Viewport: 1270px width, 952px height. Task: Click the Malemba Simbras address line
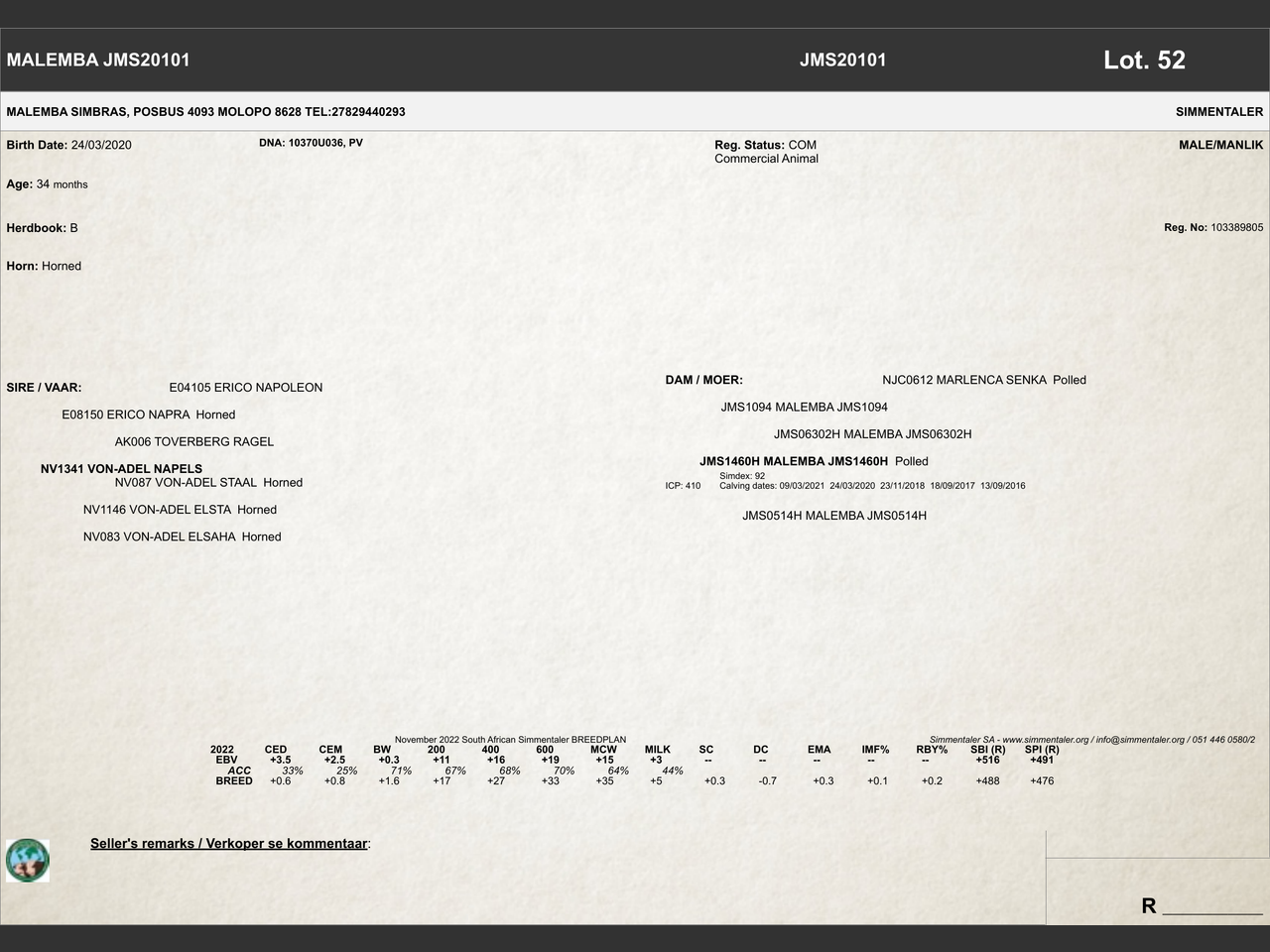[x=205, y=112]
